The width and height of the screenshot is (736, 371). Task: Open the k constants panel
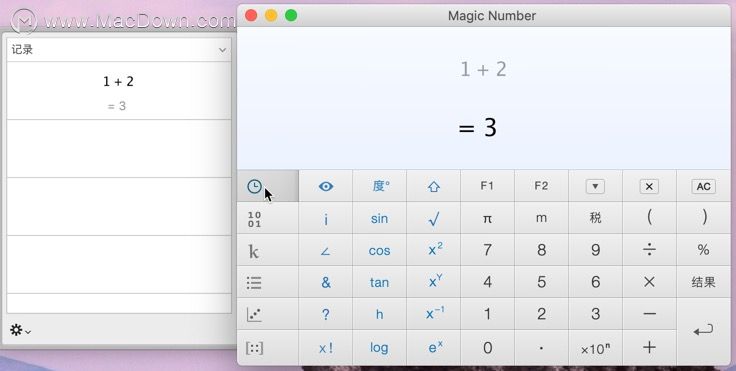pyautogui.click(x=268, y=250)
